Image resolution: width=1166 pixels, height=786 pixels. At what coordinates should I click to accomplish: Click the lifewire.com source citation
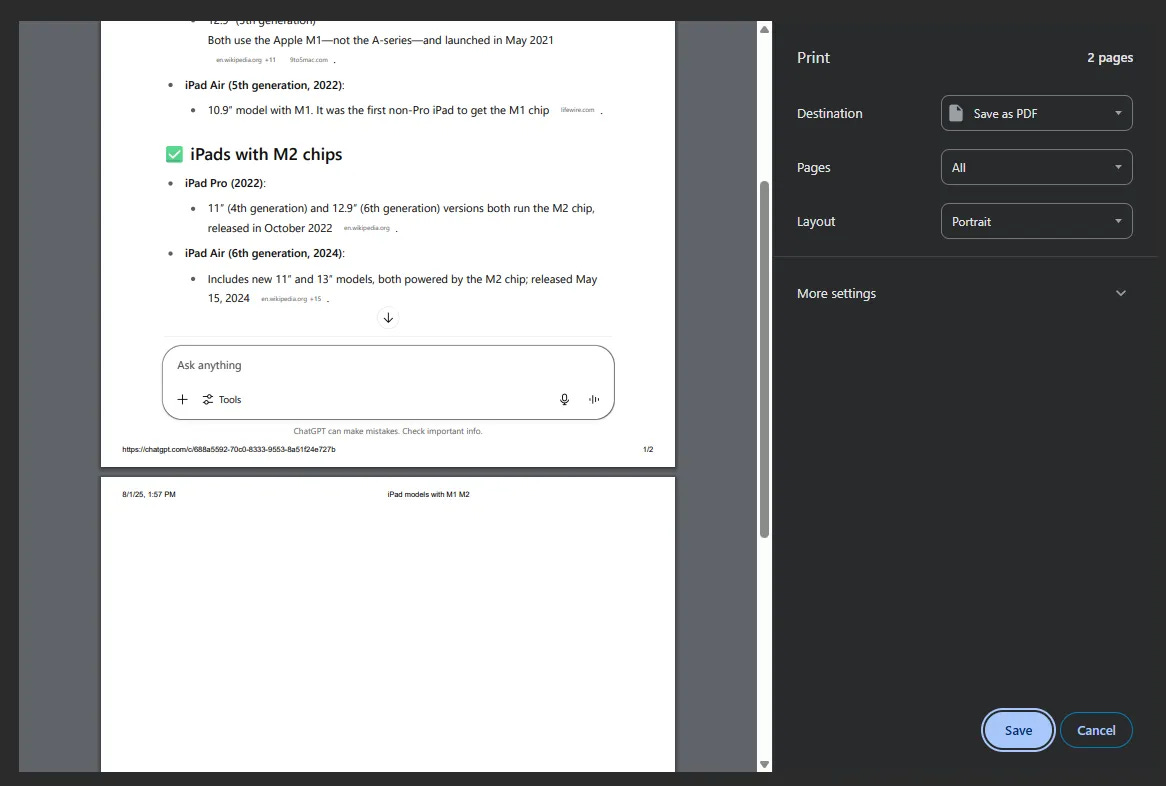(578, 110)
